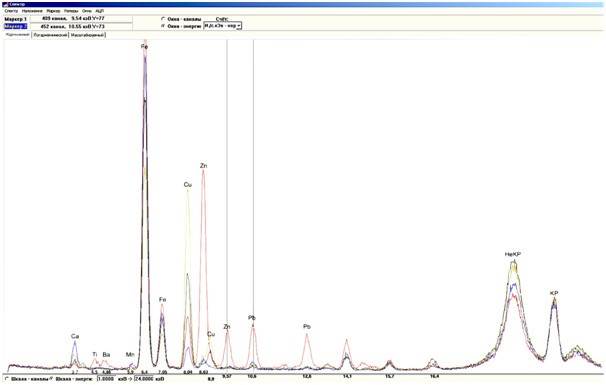The image size is (606, 385).
Task: Click the 12.6 energy axis value
Action: click(x=307, y=376)
